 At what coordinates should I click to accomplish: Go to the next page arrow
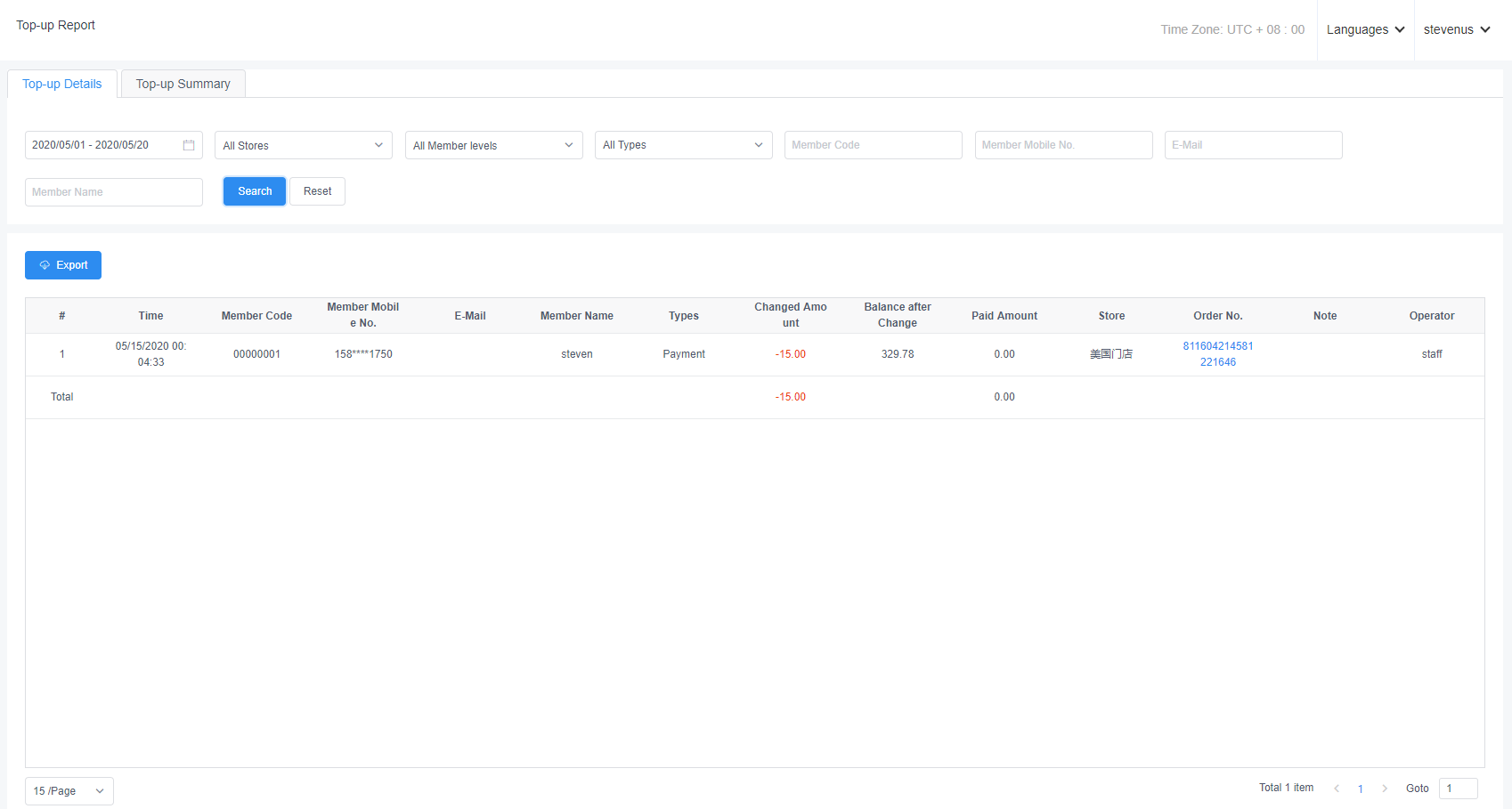(1385, 789)
